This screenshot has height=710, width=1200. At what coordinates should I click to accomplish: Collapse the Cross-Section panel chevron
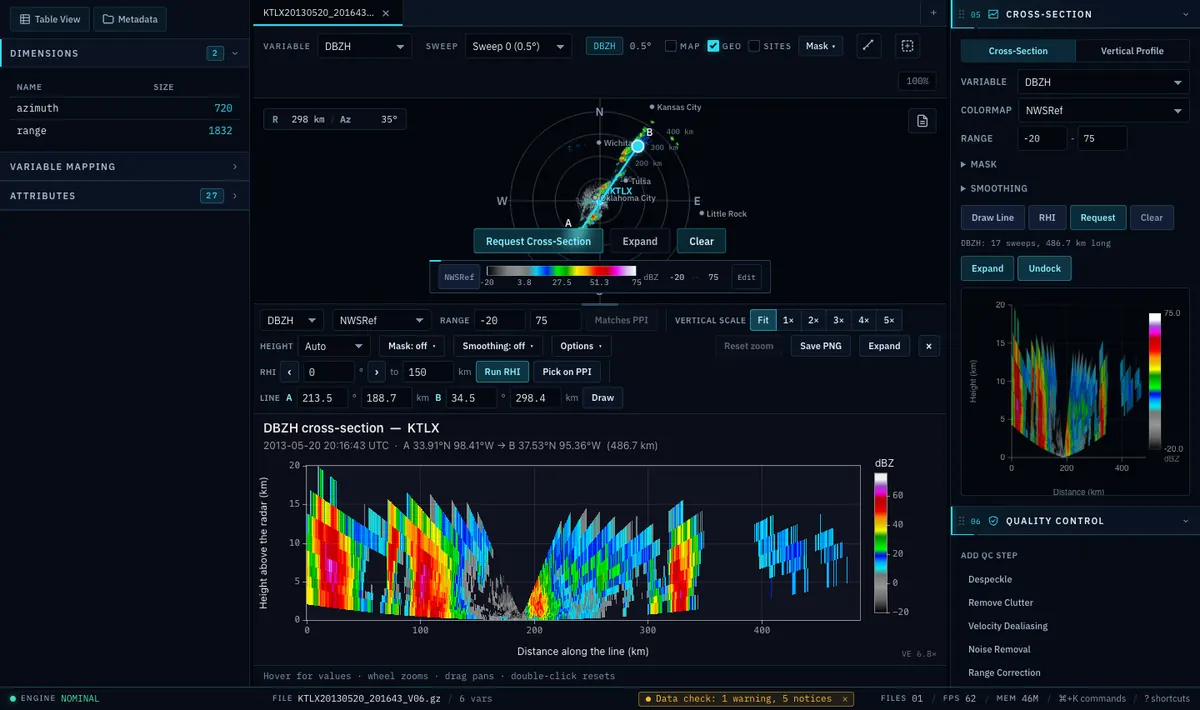[x=1186, y=14]
